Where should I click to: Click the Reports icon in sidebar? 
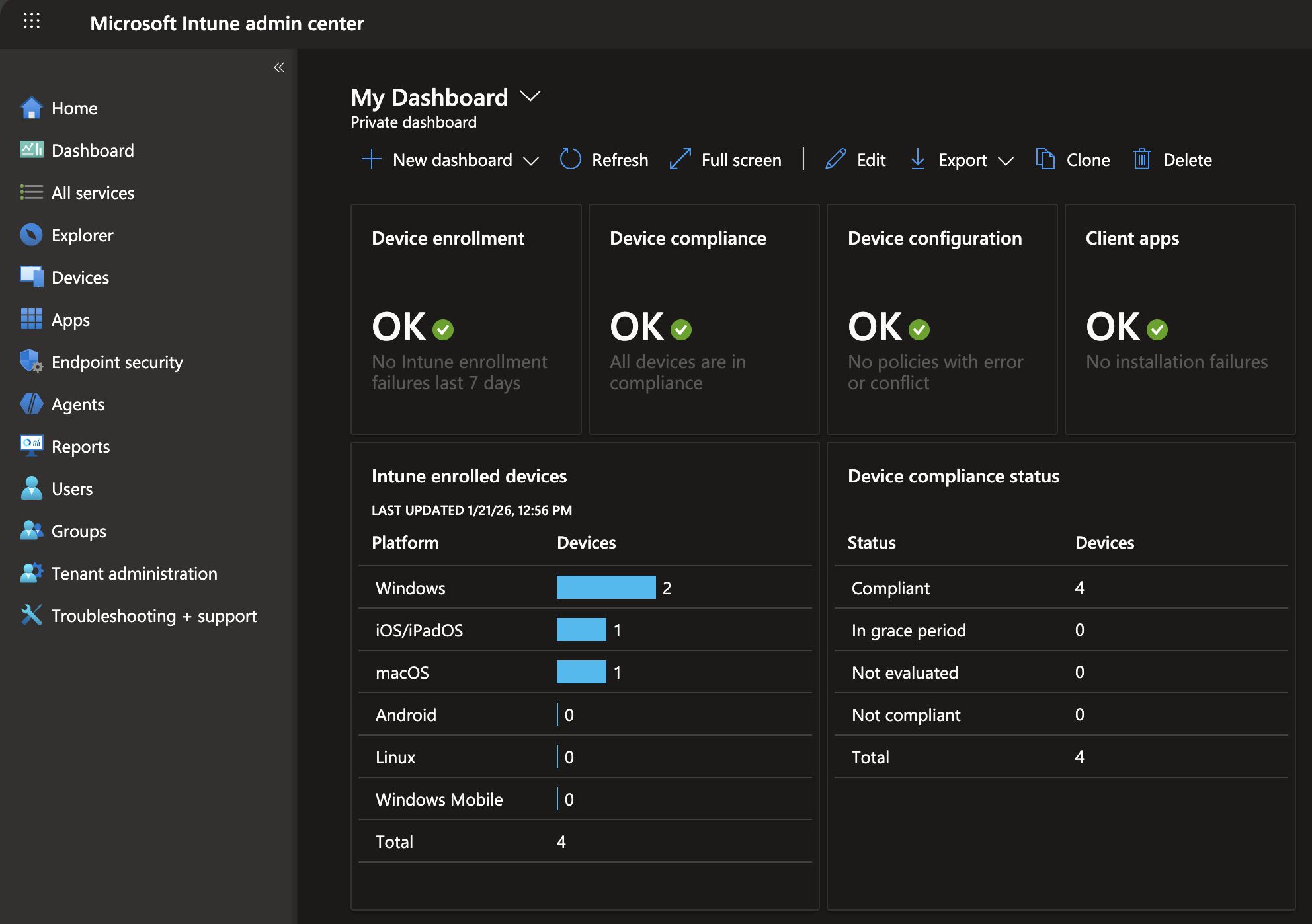[31, 446]
